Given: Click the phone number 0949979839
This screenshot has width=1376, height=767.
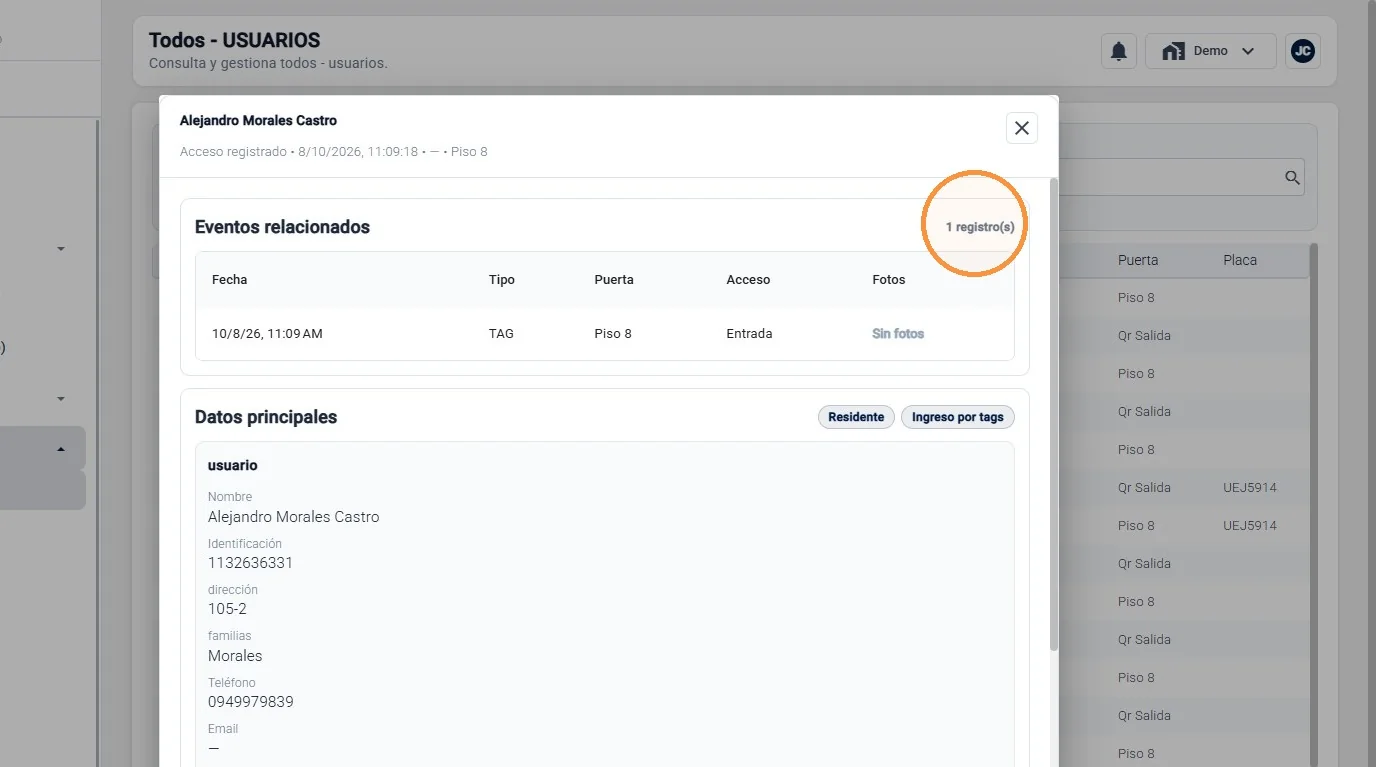Looking at the screenshot, I should coord(251,702).
